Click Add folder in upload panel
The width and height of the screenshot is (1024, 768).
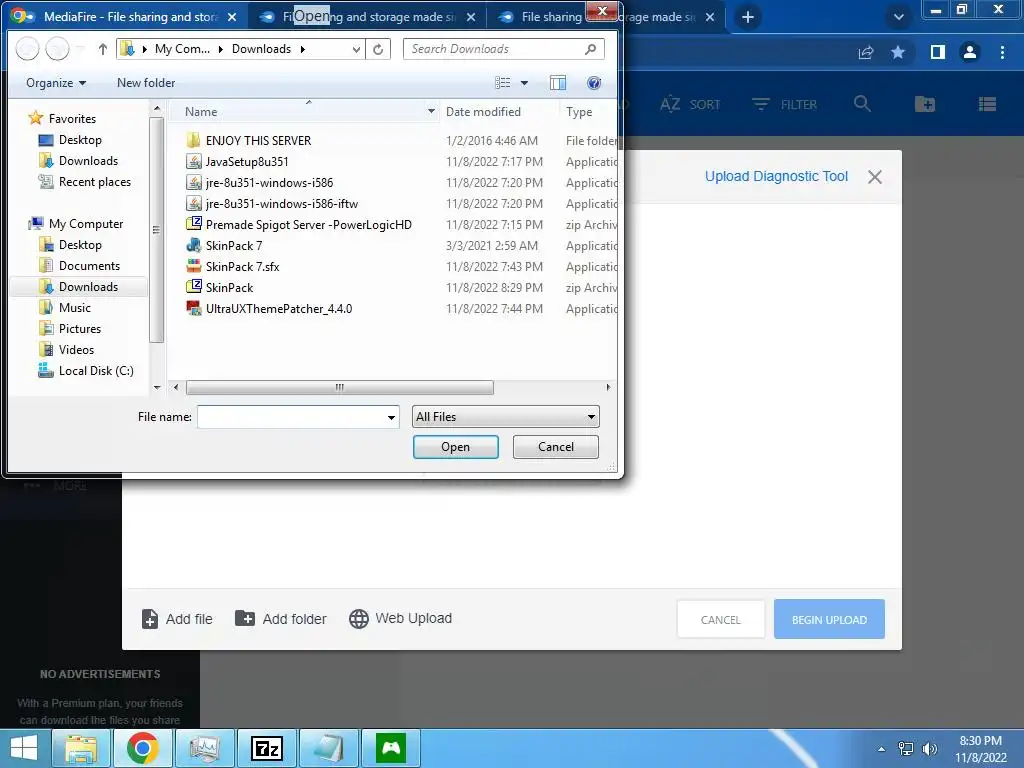tap(281, 619)
